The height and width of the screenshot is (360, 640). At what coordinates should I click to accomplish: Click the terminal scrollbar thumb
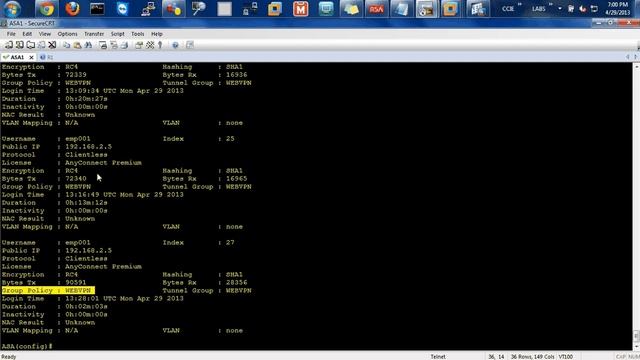coord(636,336)
